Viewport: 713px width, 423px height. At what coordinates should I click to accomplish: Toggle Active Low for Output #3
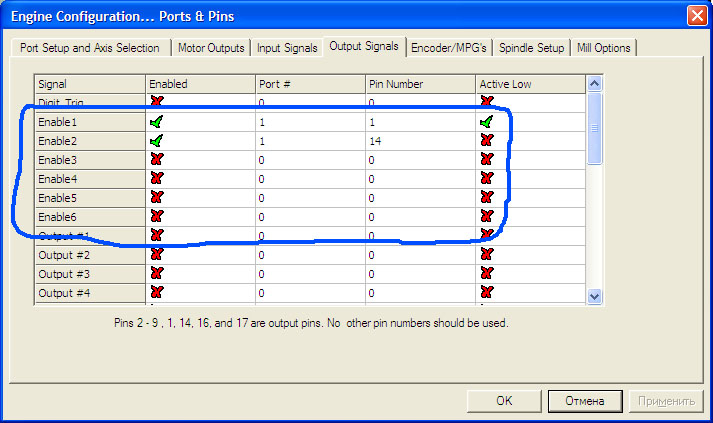click(x=487, y=274)
